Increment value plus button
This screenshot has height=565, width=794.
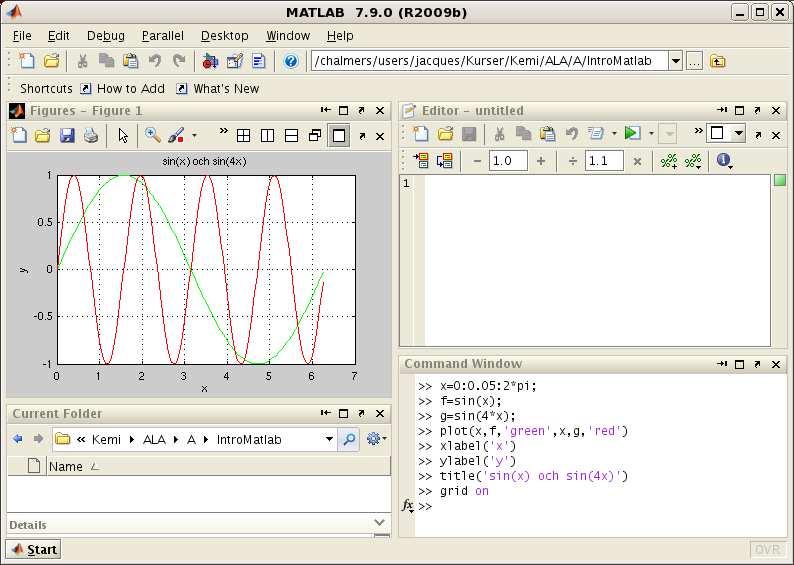coord(541,161)
